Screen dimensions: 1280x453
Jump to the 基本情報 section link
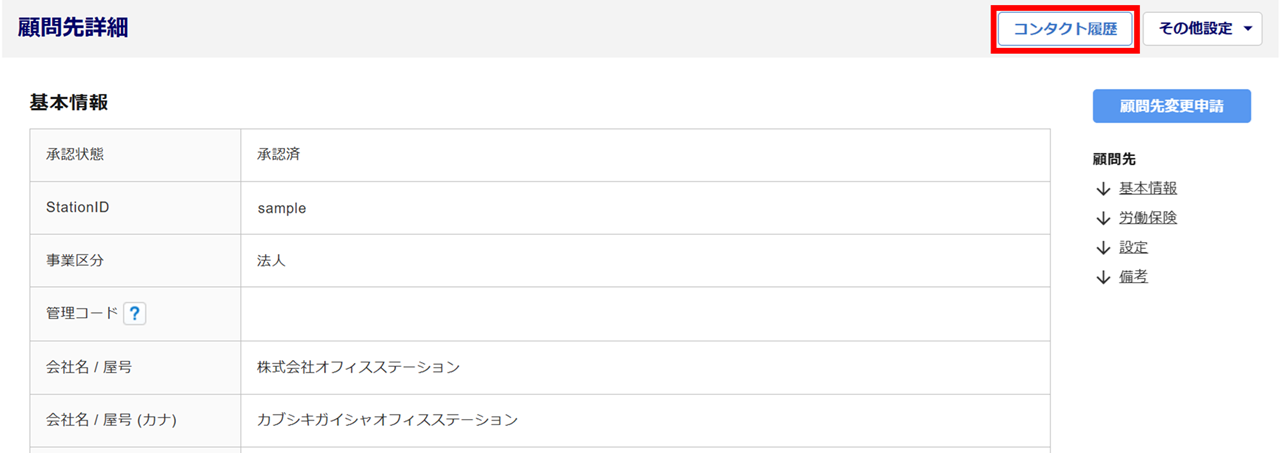[1148, 188]
